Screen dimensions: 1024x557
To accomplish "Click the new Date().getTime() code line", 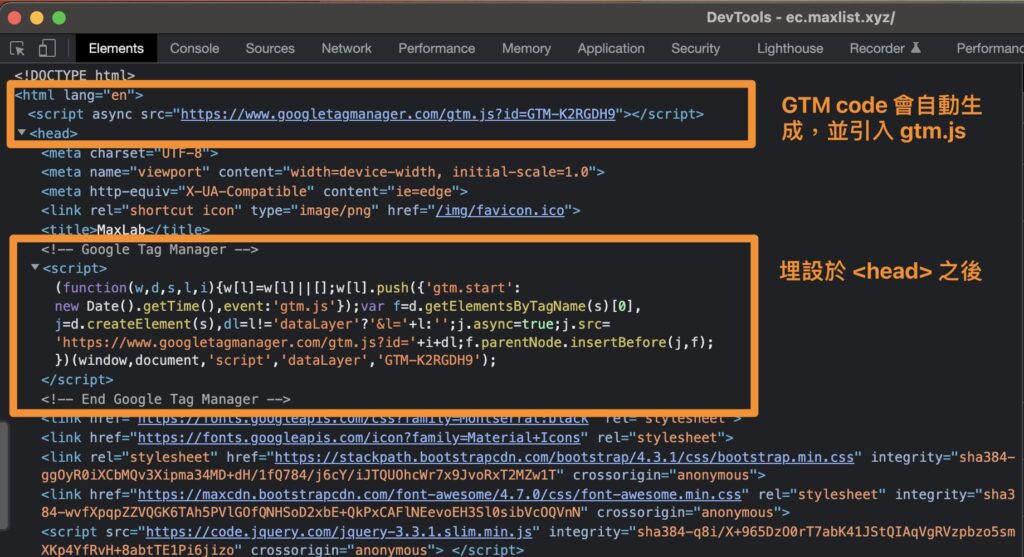I will tap(348, 306).
